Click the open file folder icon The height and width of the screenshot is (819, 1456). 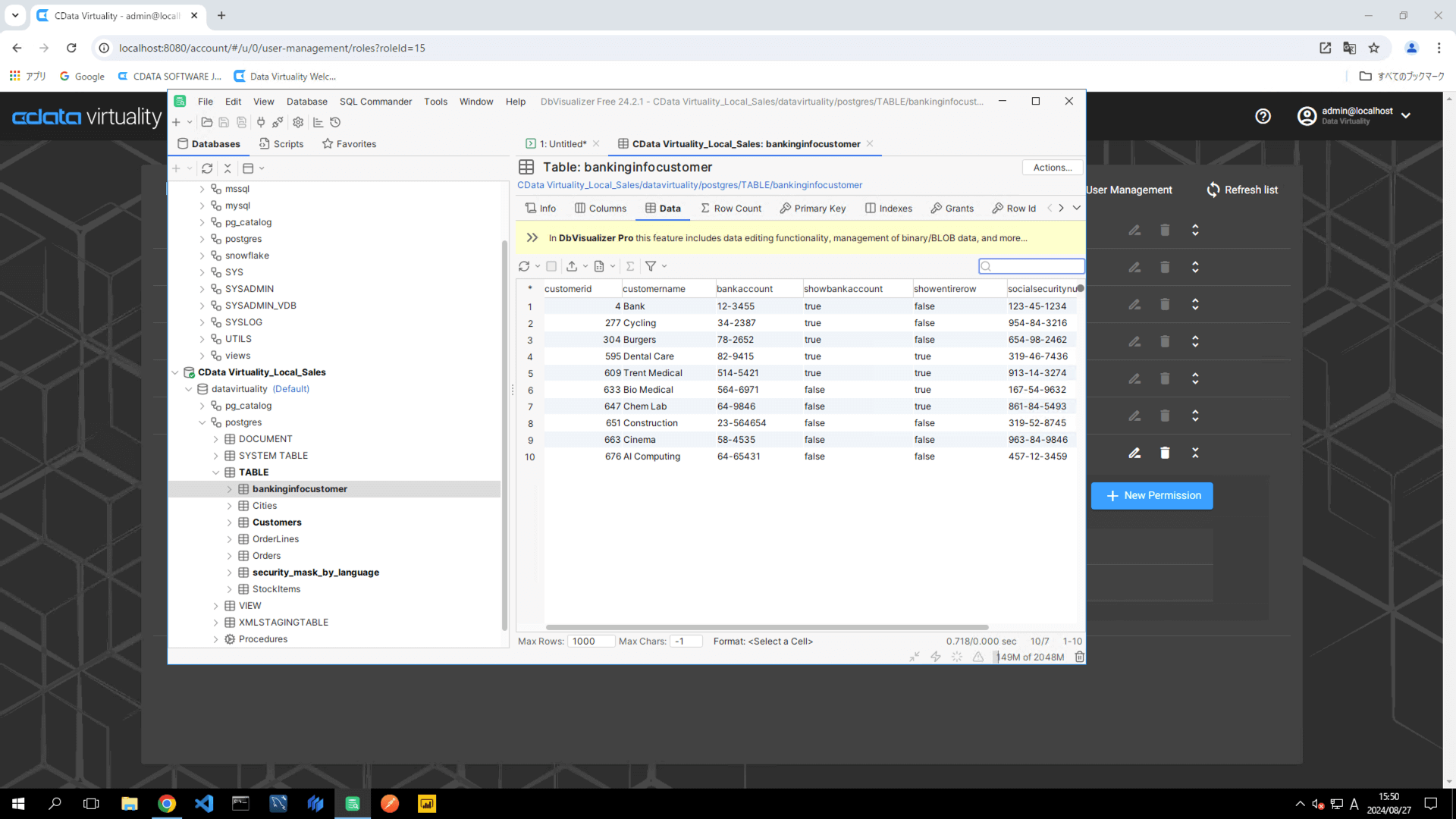(x=206, y=122)
